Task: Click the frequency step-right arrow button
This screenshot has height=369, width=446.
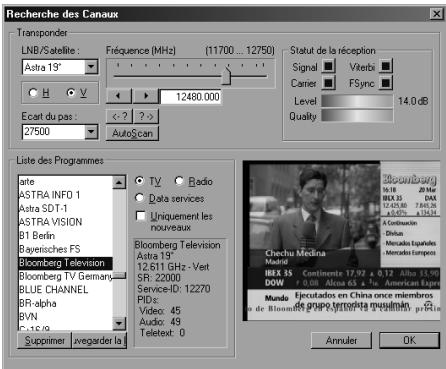Action: [146, 96]
